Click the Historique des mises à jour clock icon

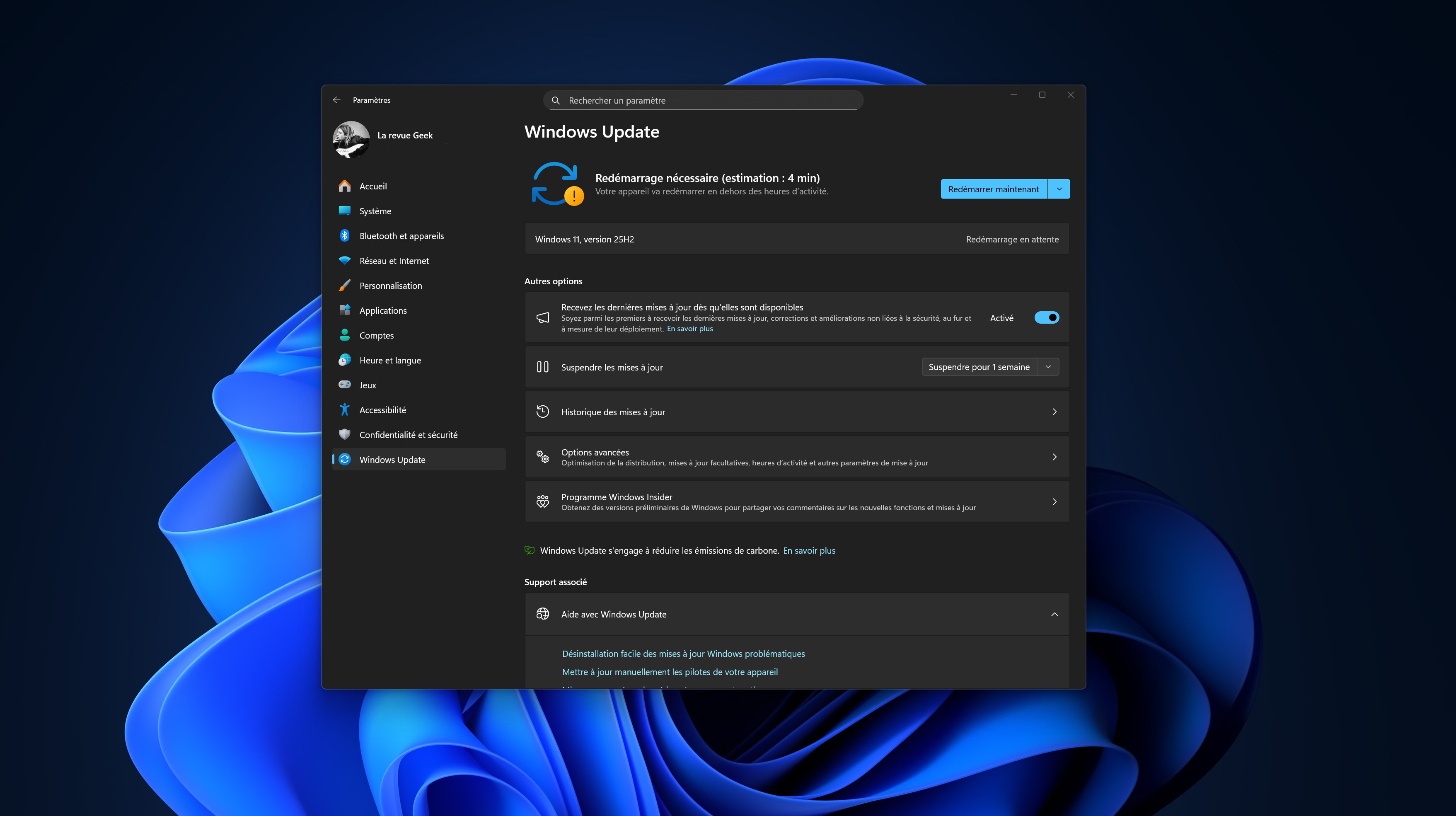543,412
